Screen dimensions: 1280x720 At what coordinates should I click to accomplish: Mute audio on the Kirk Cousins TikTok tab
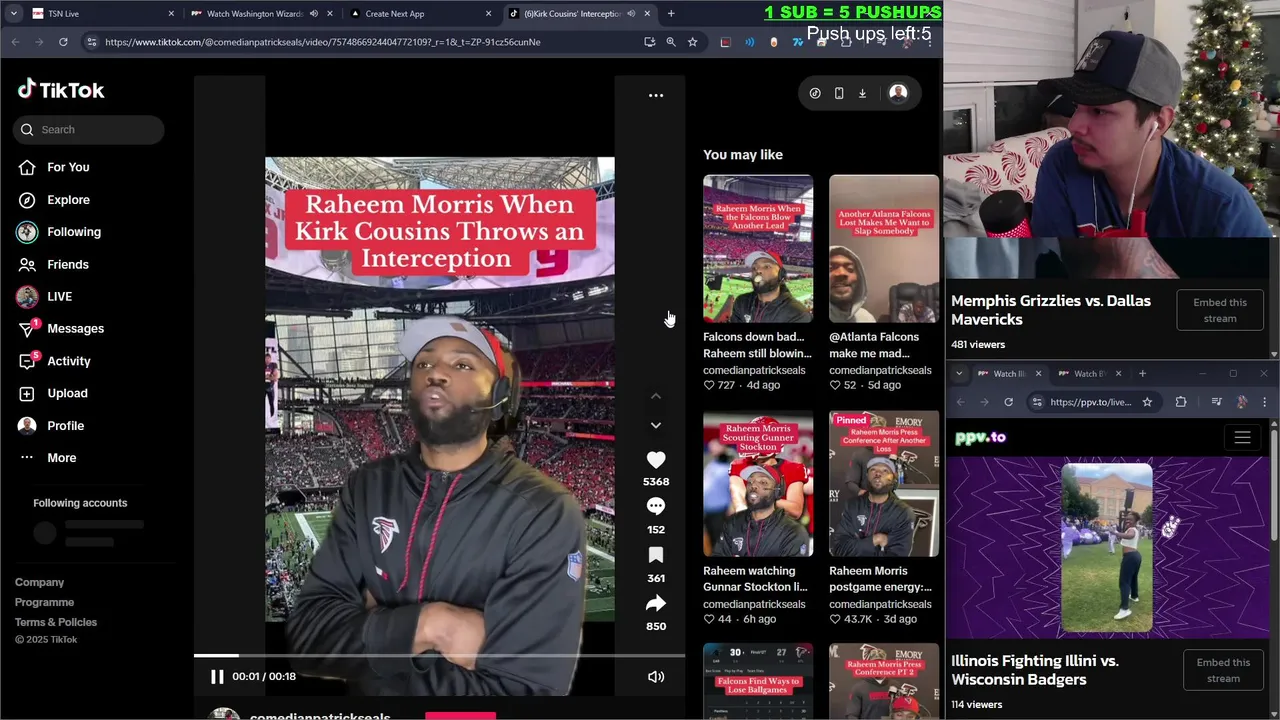tap(631, 14)
